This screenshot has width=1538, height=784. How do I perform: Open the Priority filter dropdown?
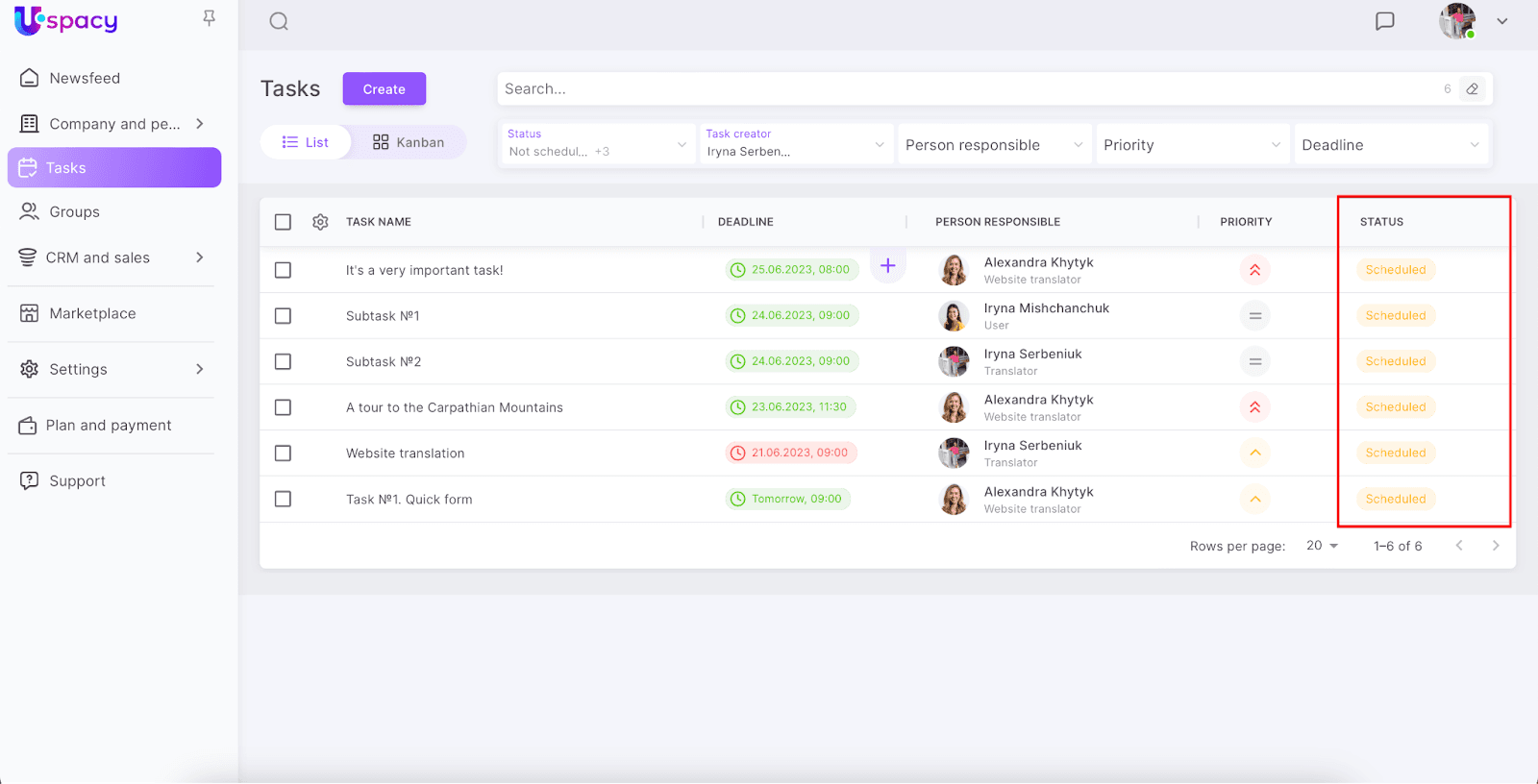[x=1192, y=145]
